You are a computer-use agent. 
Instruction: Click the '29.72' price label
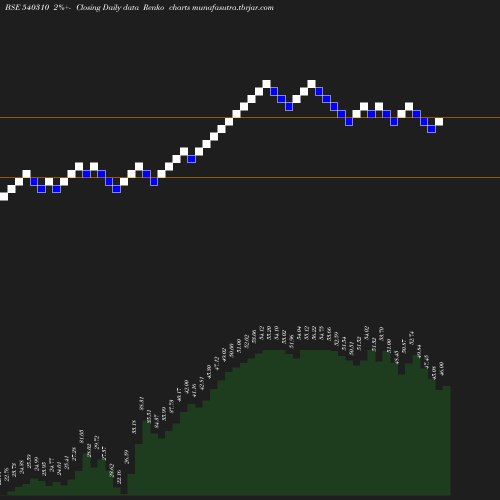[x=97, y=442]
